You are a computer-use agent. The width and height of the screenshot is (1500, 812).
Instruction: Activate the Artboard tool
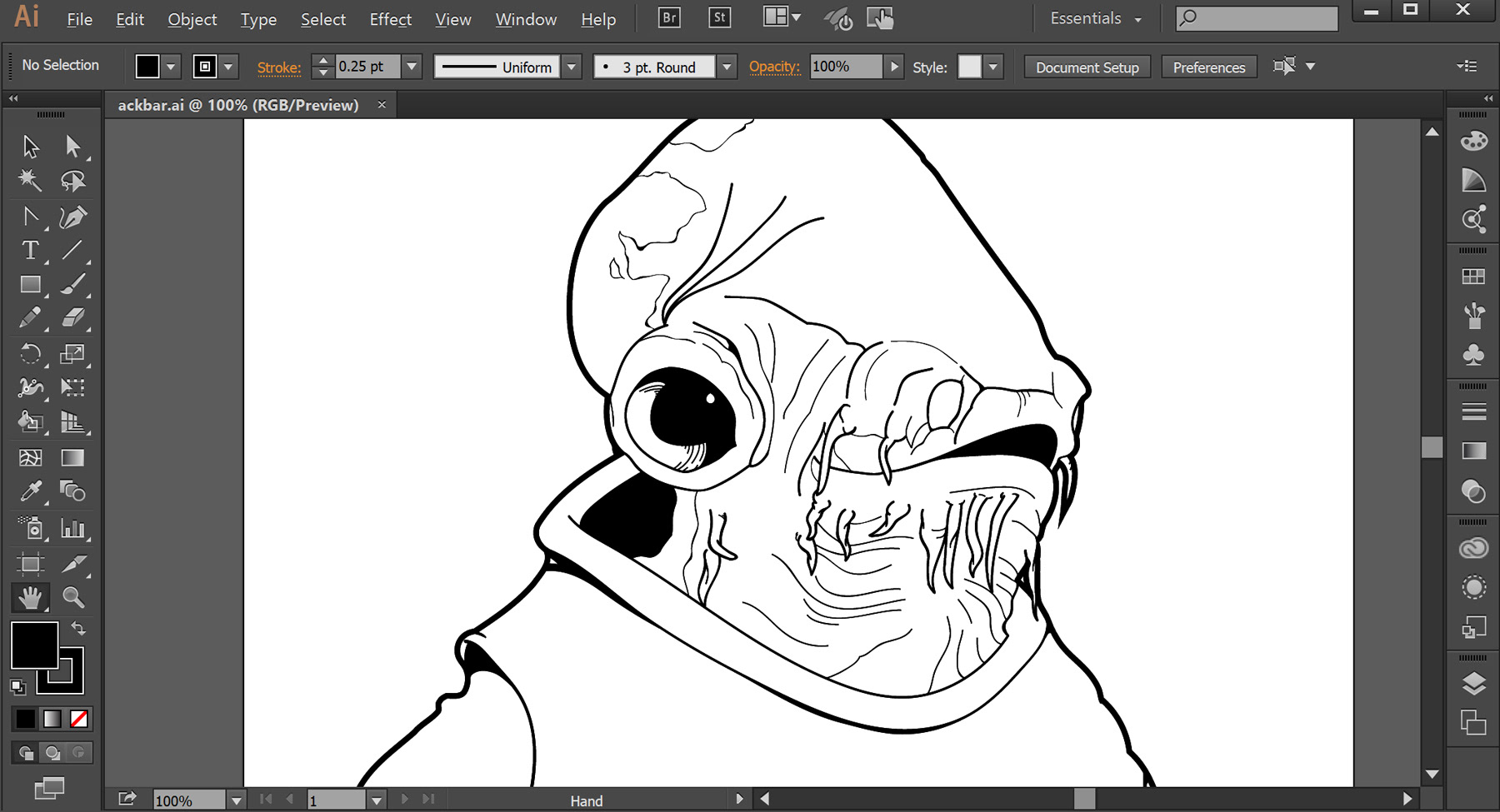(x=31, y=564)
